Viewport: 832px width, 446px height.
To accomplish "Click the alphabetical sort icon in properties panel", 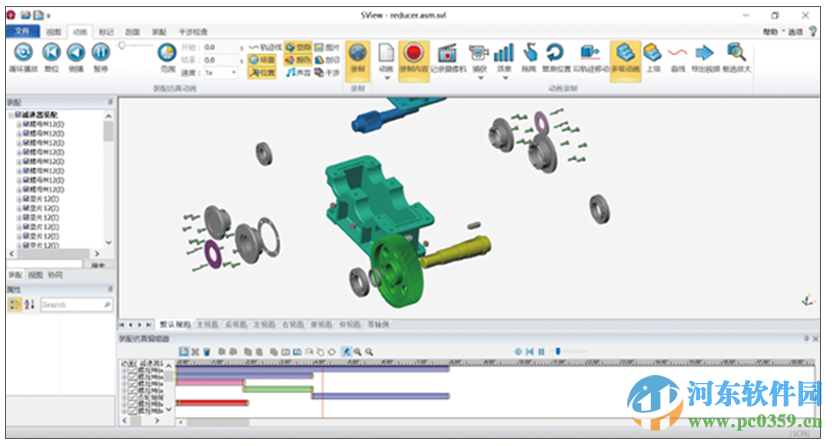I will coord(30,304).
